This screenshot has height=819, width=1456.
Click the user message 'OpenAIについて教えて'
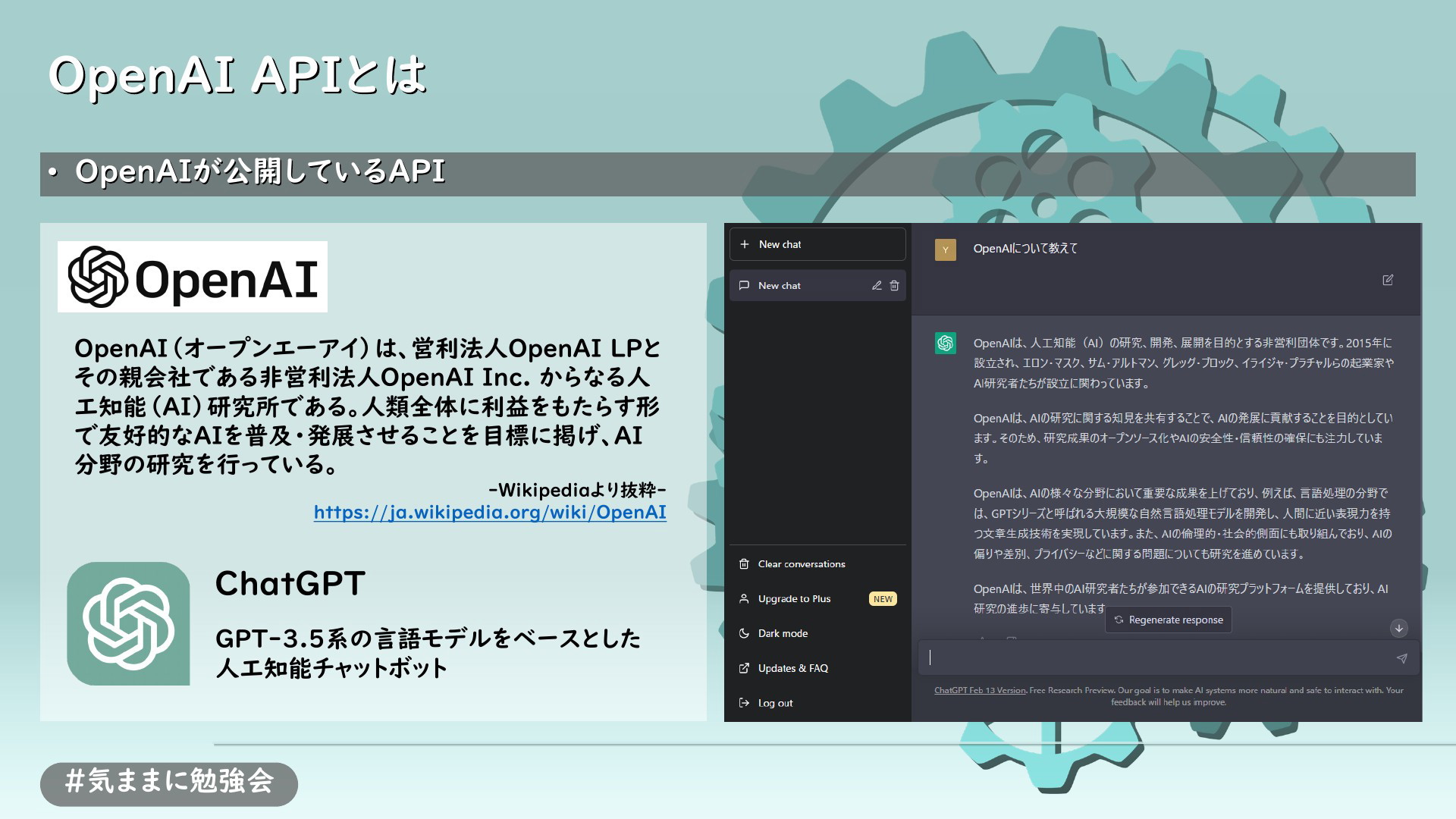coord(1025,249)
